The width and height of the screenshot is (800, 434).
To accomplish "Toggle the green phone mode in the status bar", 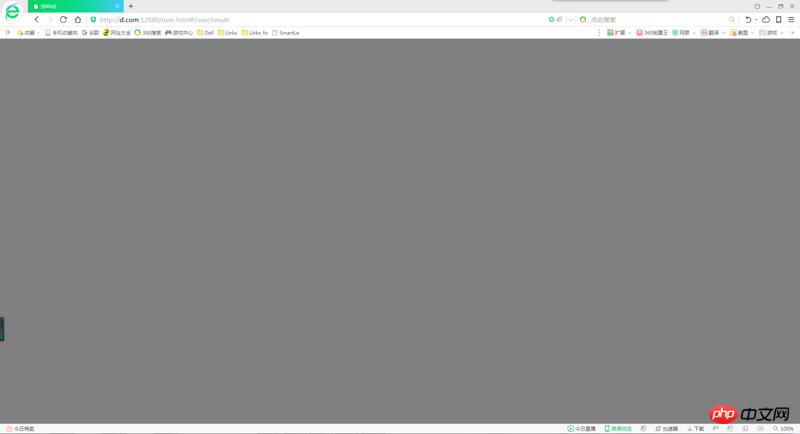I will (x=618, y=429).
